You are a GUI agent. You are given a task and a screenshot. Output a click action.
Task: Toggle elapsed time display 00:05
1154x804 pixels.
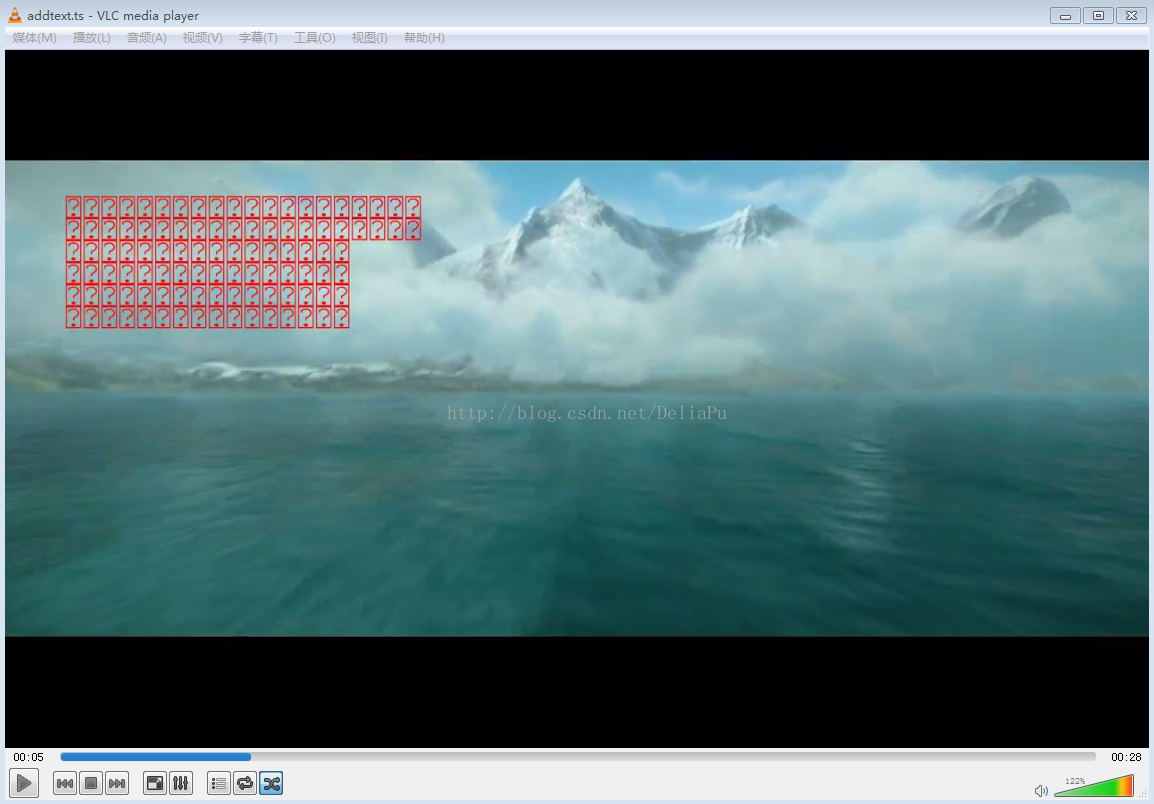tap(29, 757)
